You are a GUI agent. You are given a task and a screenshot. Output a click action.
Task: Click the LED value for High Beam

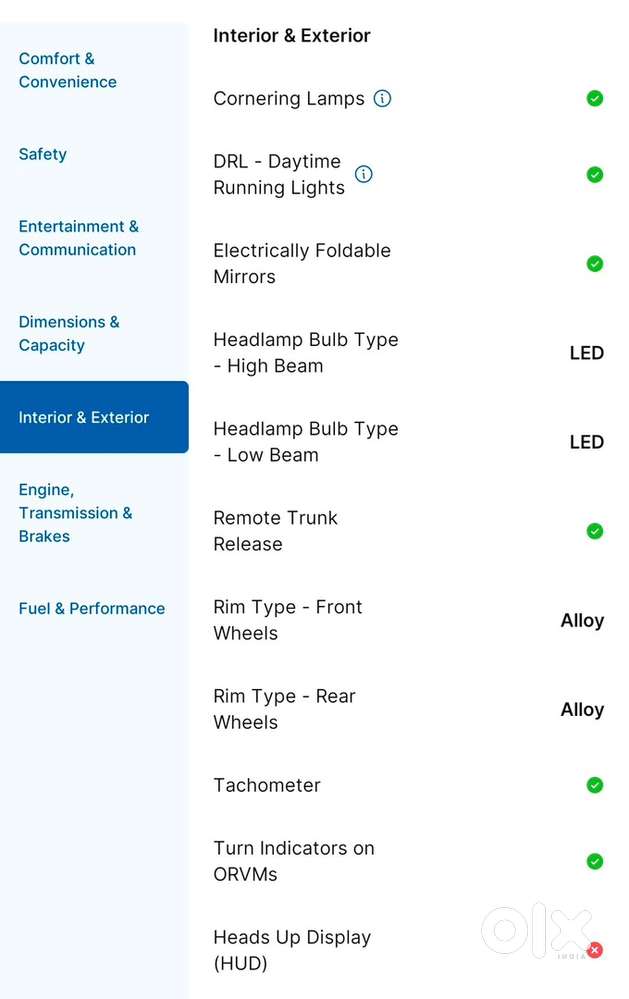(x=586, y=353)
